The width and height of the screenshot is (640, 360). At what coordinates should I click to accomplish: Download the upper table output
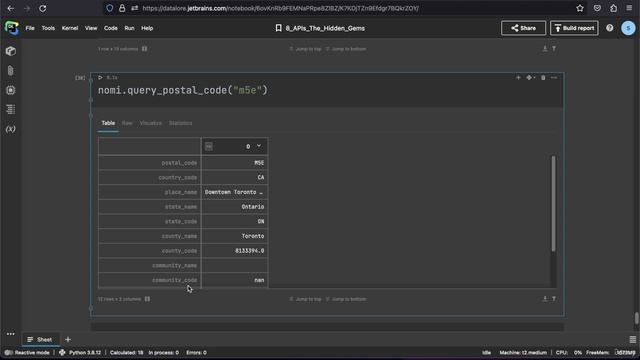(544, 49)
